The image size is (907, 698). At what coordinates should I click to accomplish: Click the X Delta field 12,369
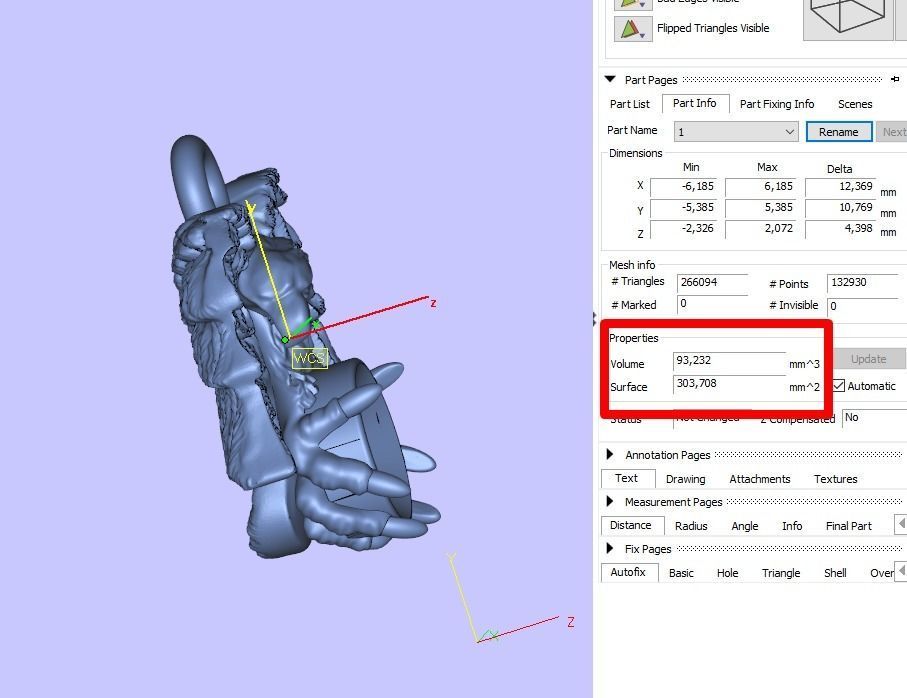pos(840,187)
